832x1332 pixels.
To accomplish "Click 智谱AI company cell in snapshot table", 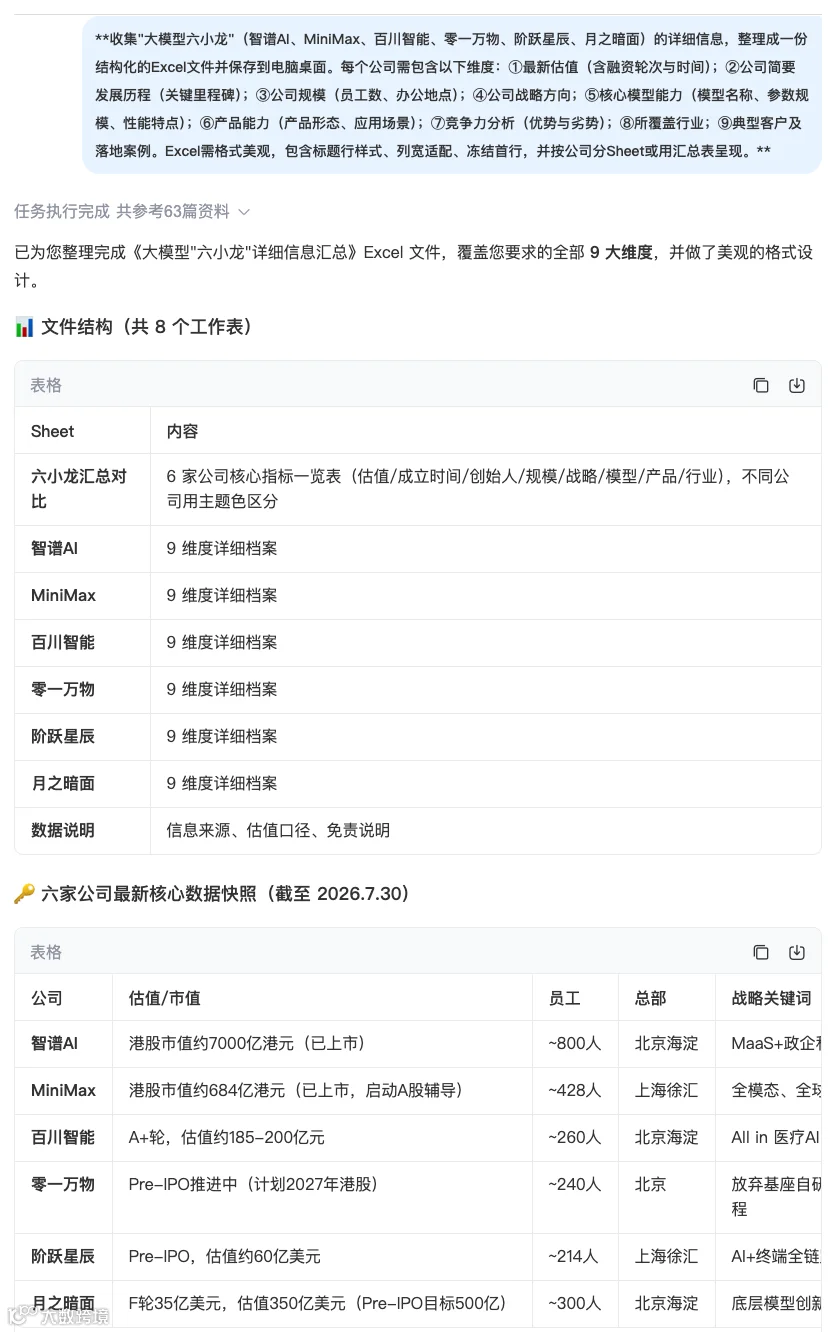I will coord(63,1044).
